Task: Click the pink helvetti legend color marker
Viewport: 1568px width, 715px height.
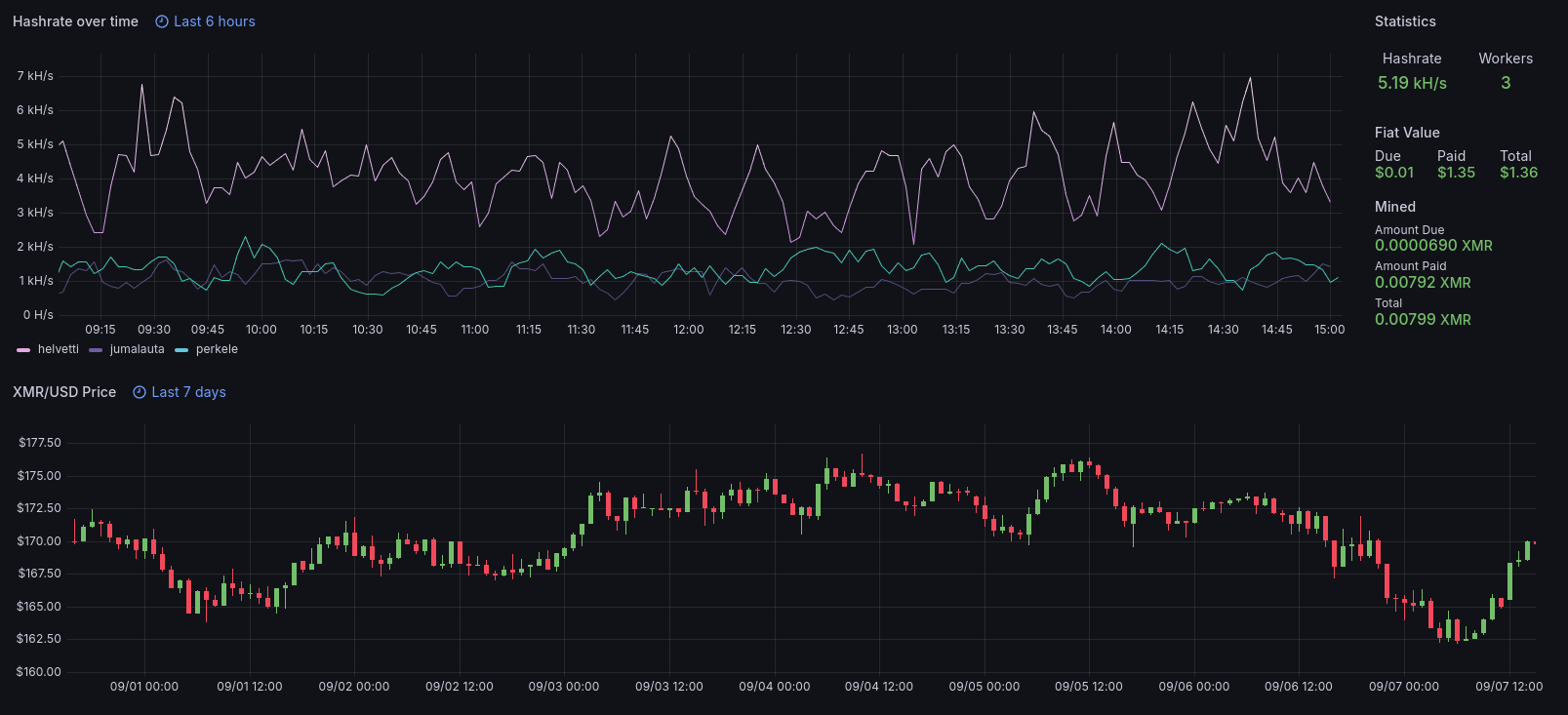Action: point(23,350)
